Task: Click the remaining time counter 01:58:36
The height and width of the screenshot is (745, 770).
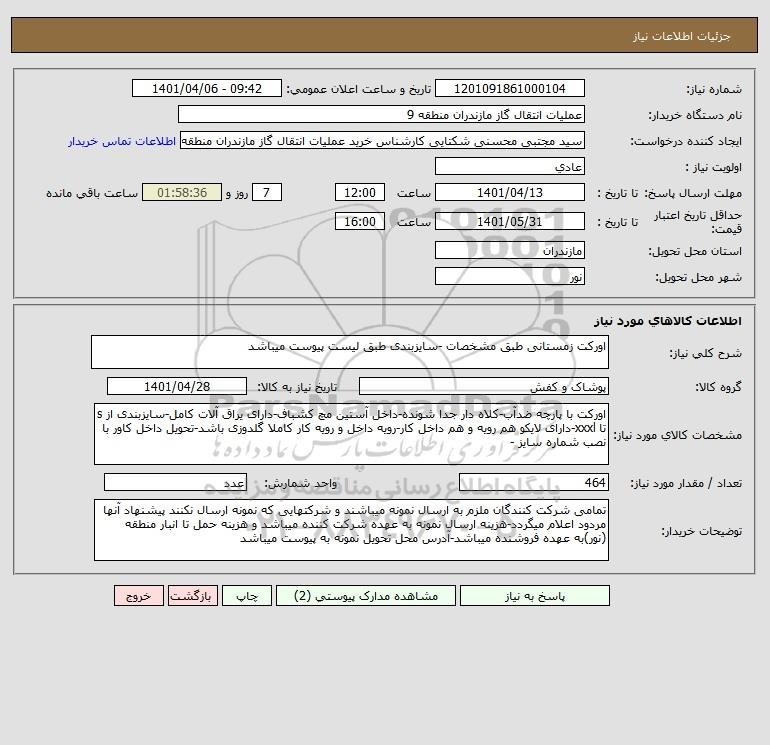Action: pos(182,193)
